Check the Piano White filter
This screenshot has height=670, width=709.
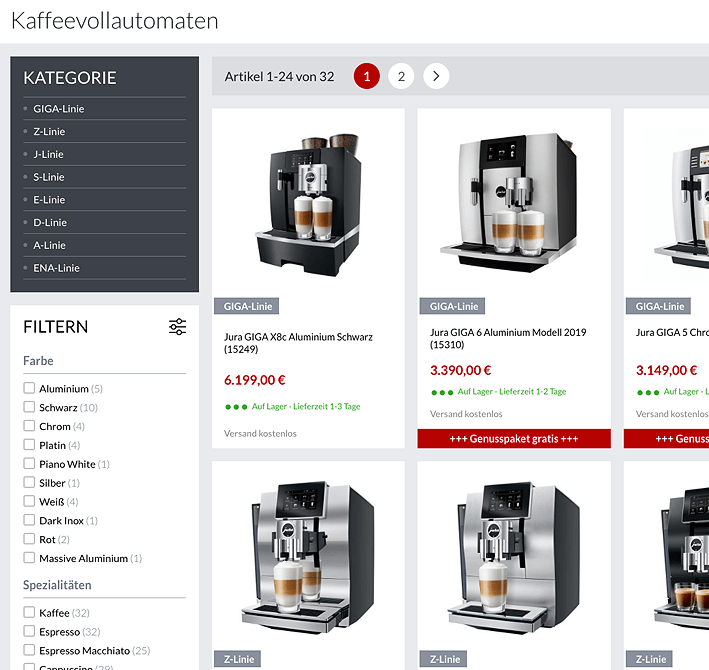[29, 464]
